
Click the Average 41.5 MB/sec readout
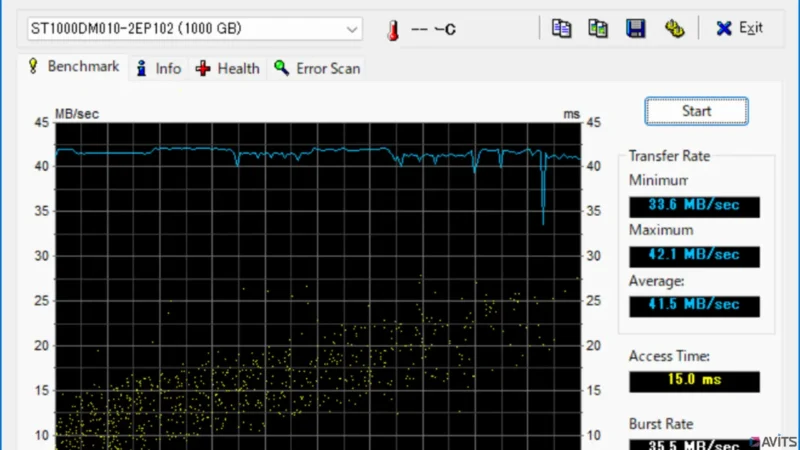pos(694,305)
